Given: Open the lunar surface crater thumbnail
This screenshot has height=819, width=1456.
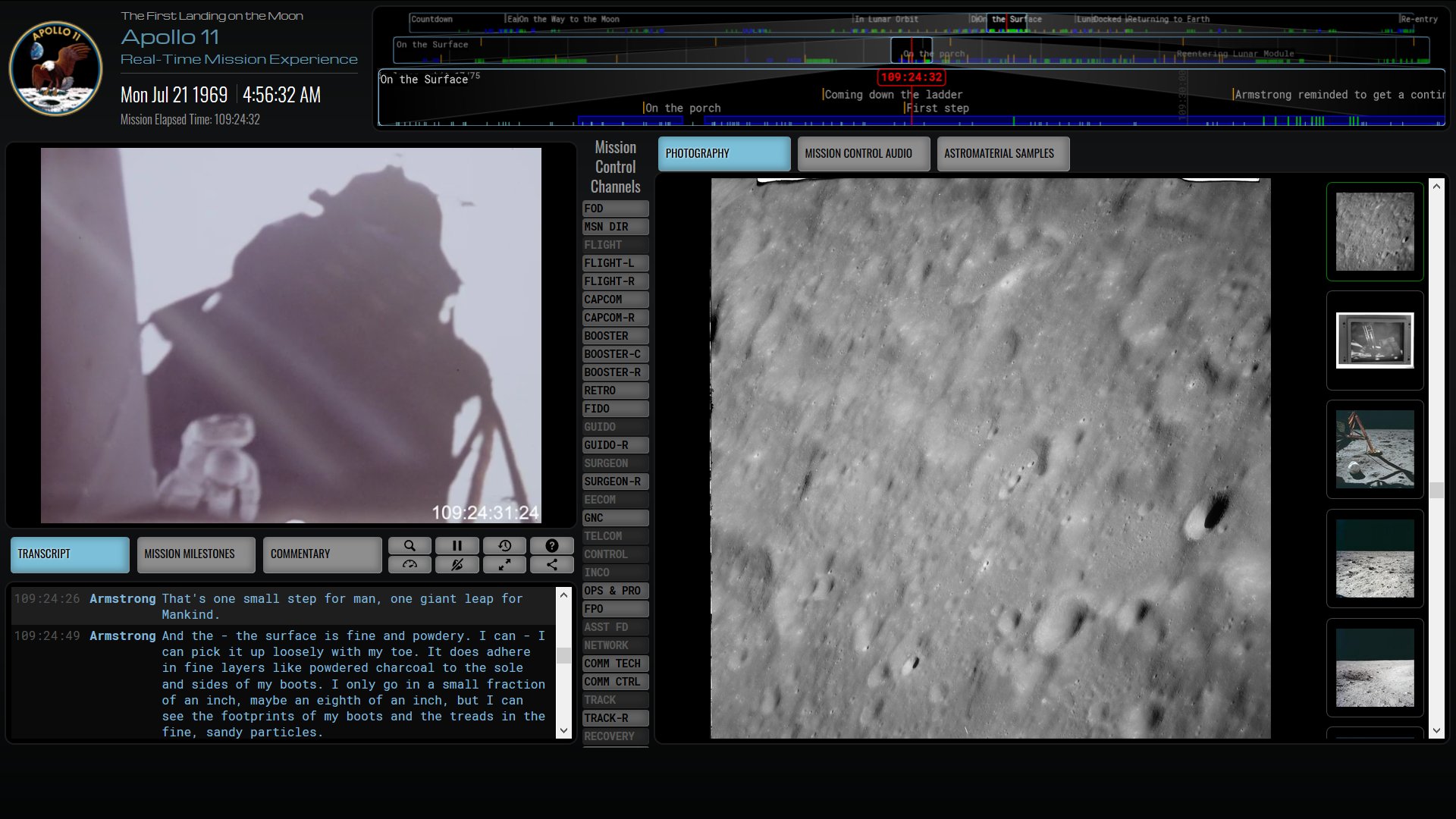Looking at the screenshot, I should [1374, 231].
